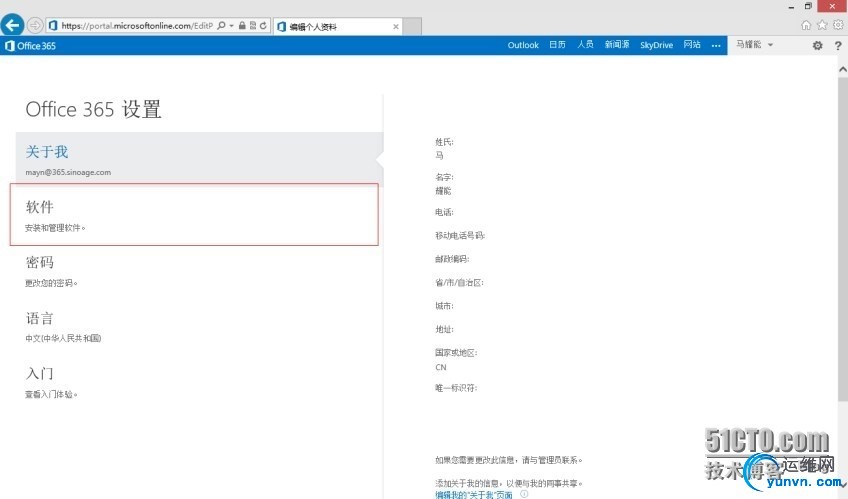The height and width of the screenshot is (499, 848).
Task: Click the 唯一标识符 field label
Action: click(x=456, y=388)
